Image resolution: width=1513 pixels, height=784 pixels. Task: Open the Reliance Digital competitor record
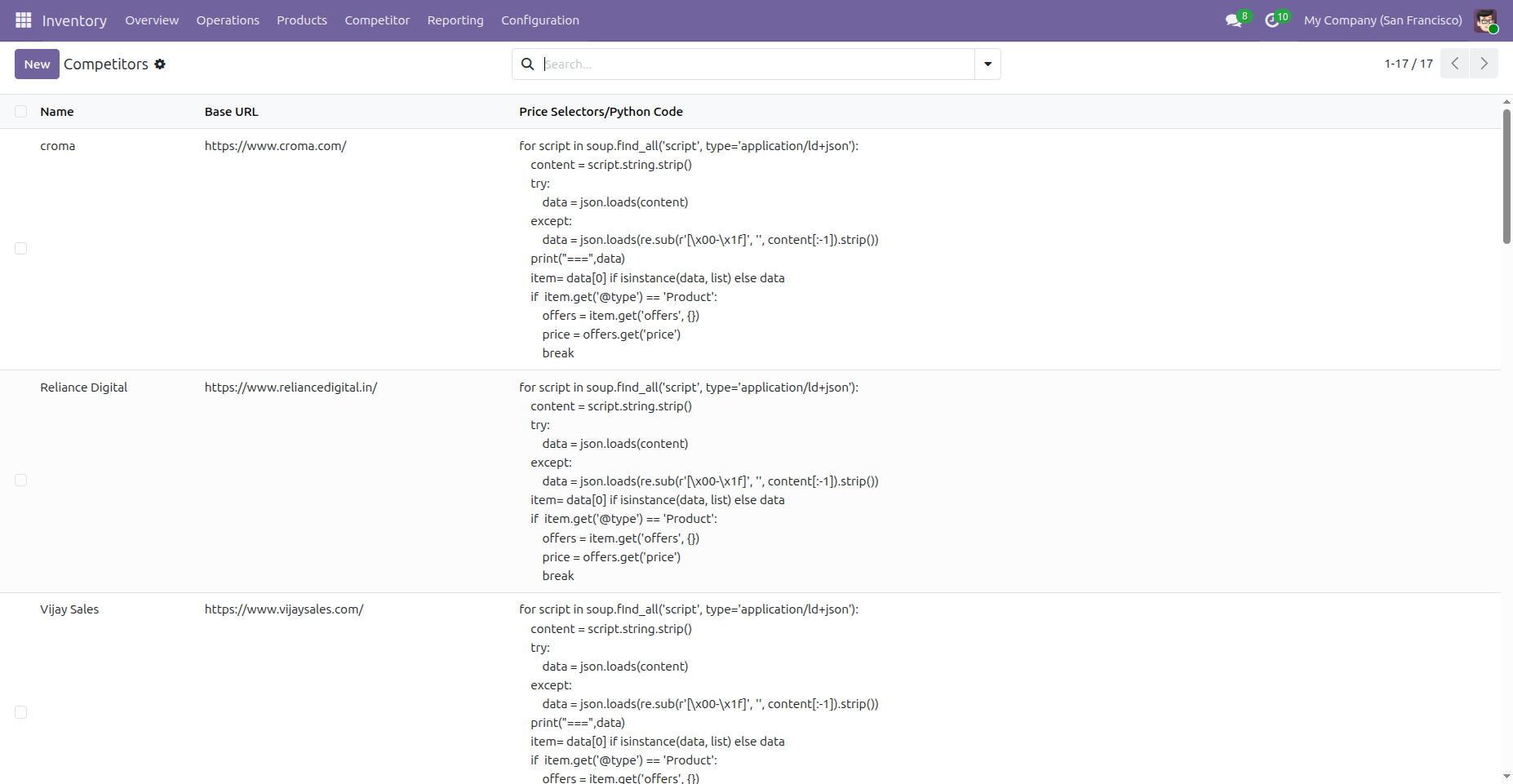pos(83,388)
